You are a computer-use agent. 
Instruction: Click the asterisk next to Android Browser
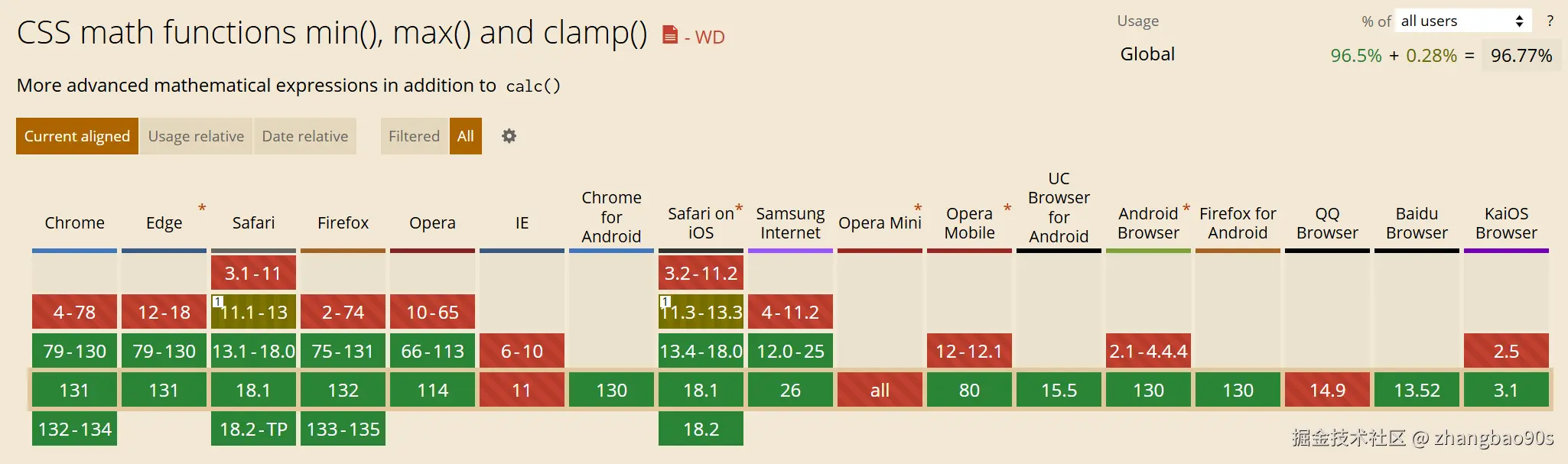[x=1186, y=208]
